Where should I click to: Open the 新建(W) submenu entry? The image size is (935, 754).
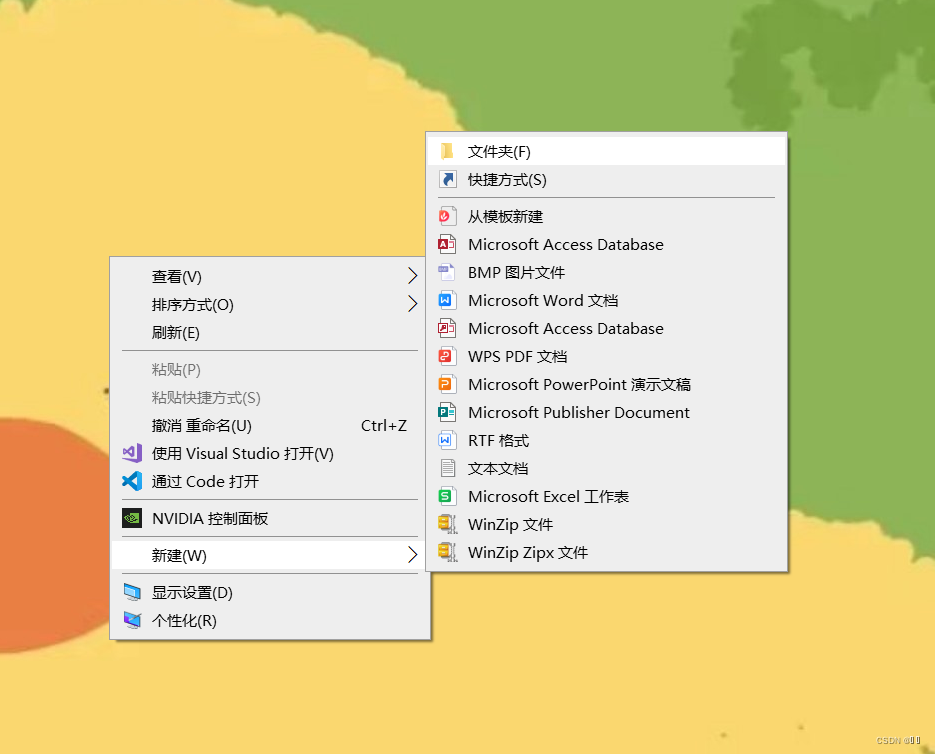(x=270, y=555)
